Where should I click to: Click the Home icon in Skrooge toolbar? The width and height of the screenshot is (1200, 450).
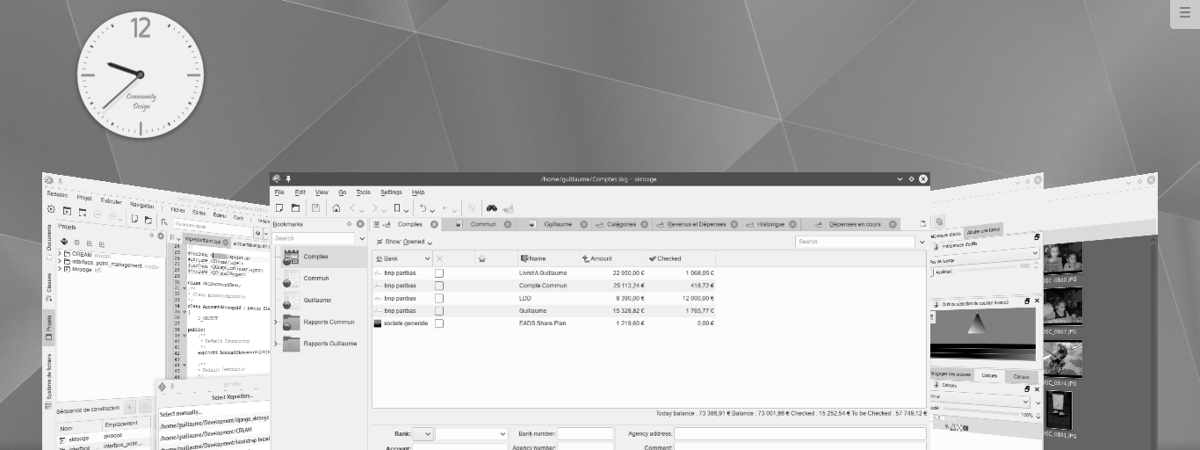pos(336,208)
